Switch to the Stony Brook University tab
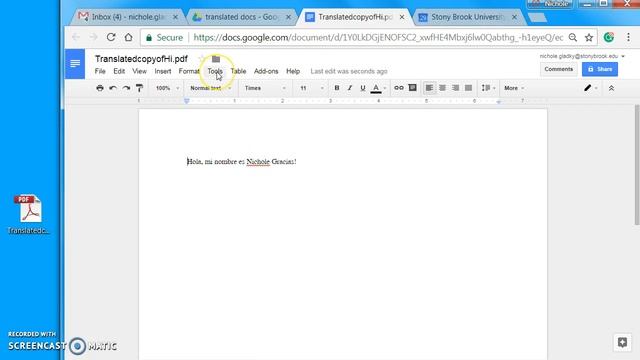 coord(468,17)
